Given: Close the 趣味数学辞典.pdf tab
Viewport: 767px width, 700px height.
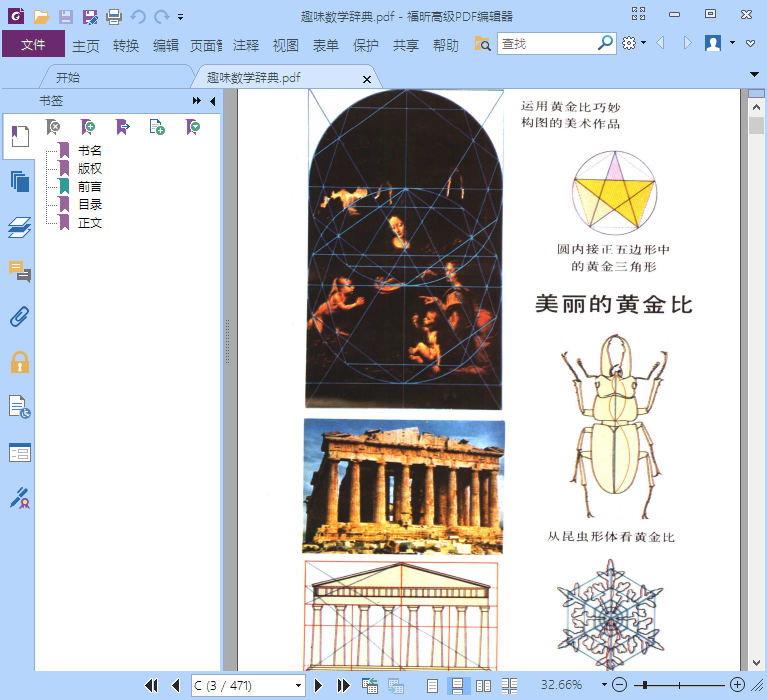Looking at the screenshot, I should tap(367, 79).
